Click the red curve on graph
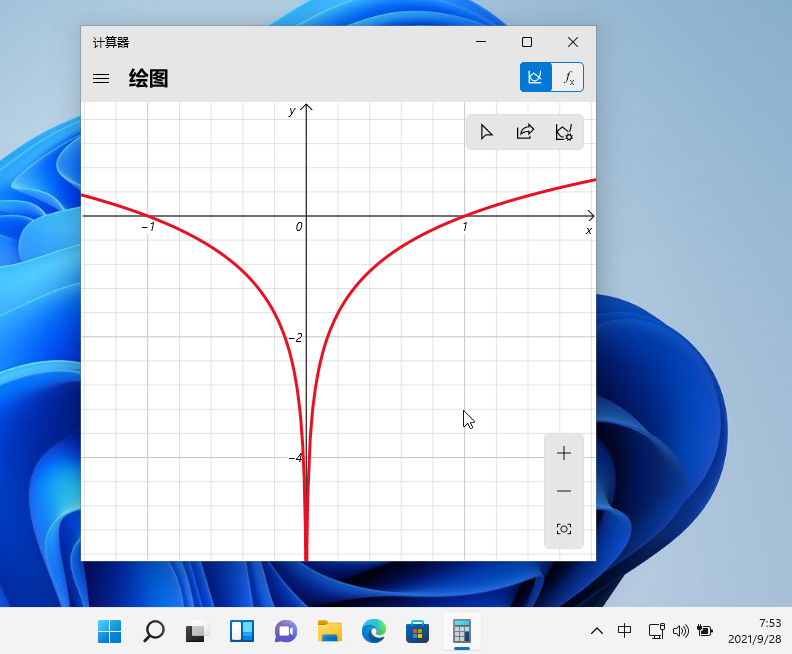Image resolution: width=792 pixels, height=654 pixels. click(x=367, y=273)
